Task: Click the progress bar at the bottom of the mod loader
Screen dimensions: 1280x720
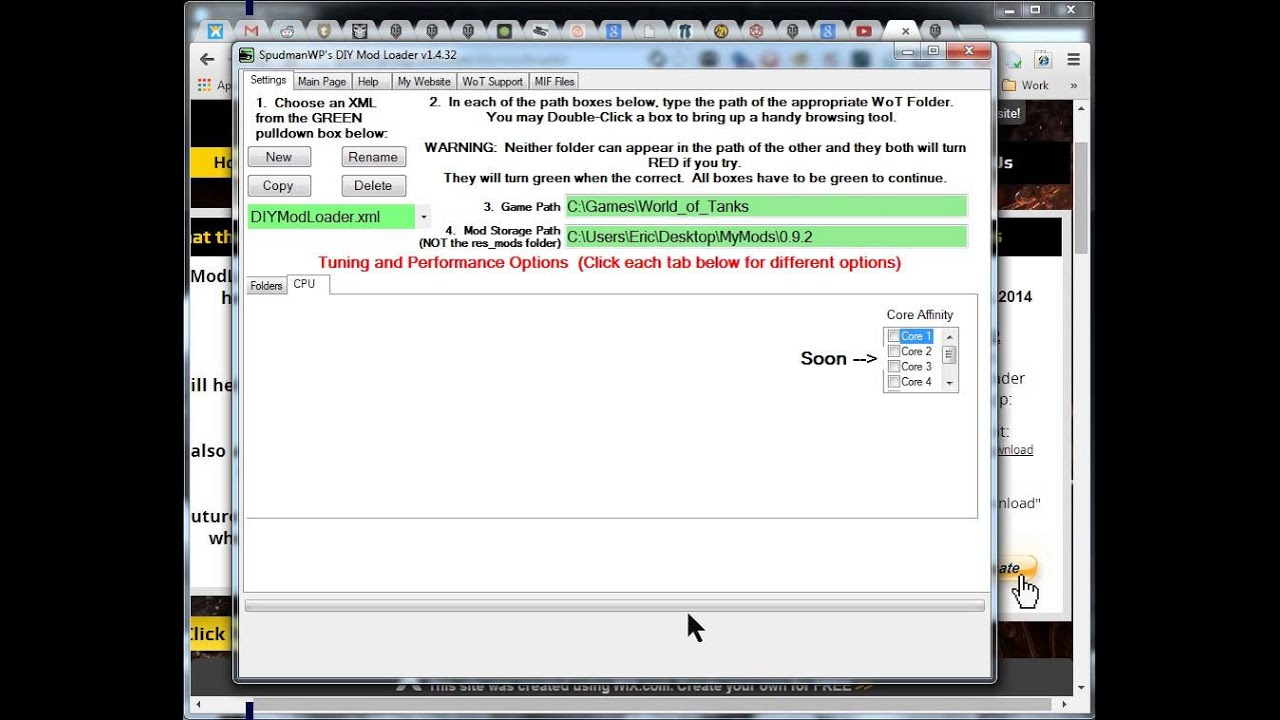Action: tap(614, 606)
